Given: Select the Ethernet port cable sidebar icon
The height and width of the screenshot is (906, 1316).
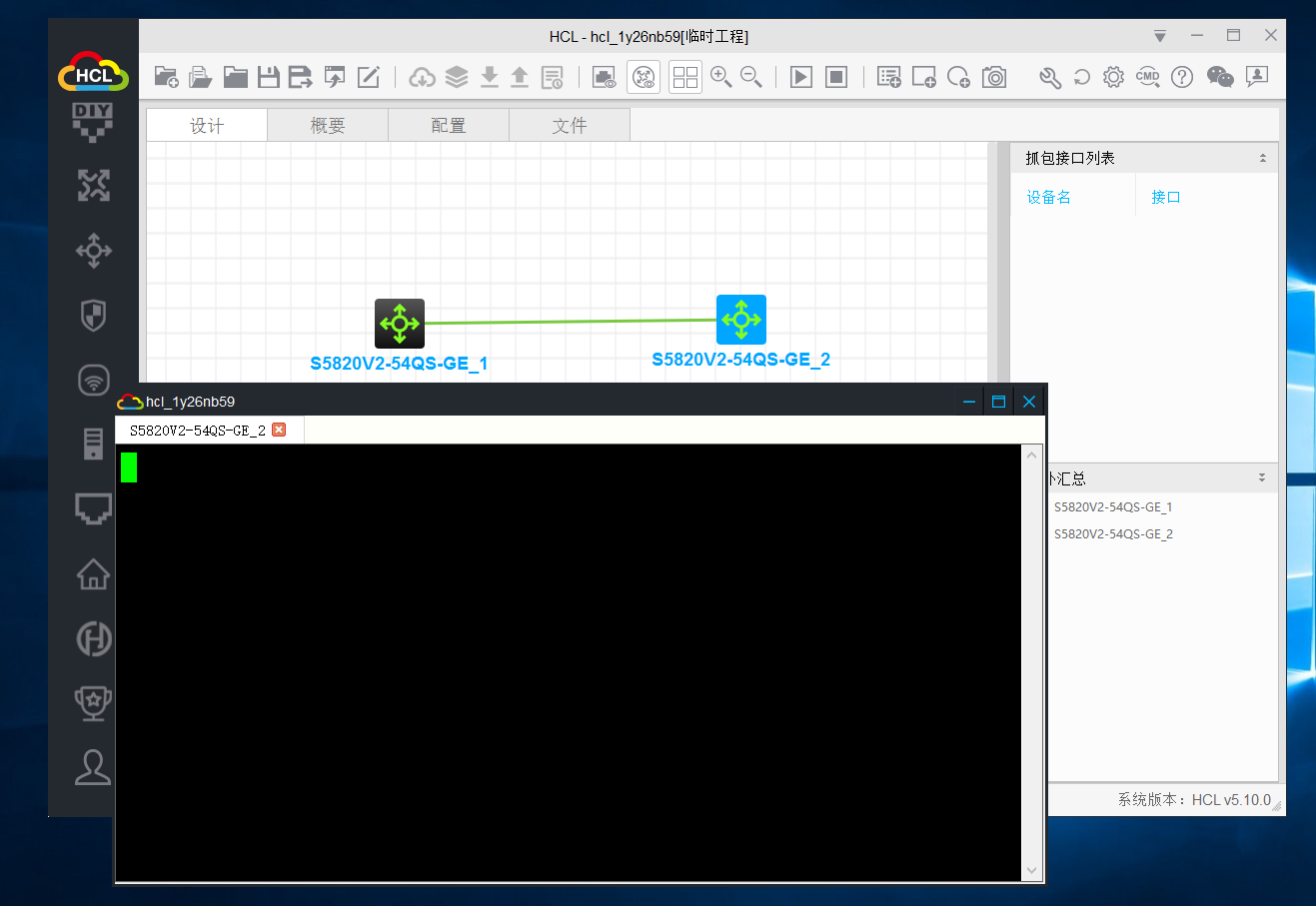Looking at the screenshot, I should click(x=93, y=508).
